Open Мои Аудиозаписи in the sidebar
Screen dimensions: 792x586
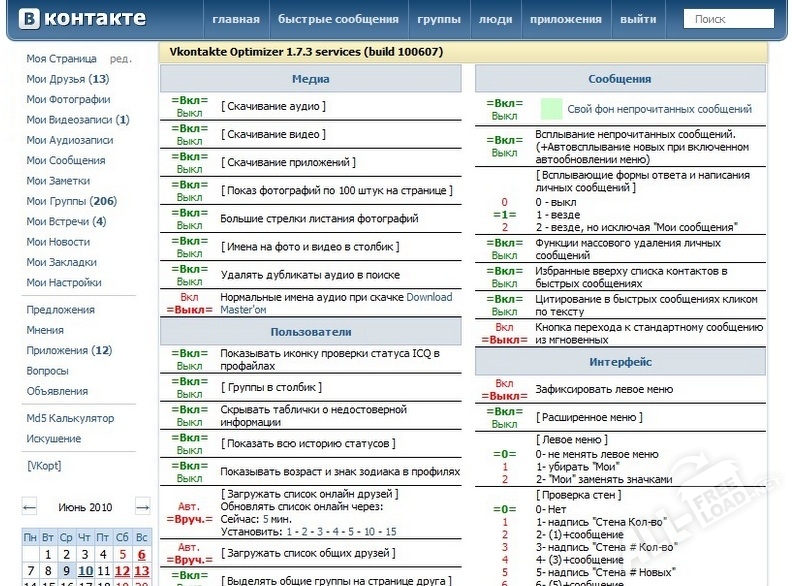pos(69,140)
